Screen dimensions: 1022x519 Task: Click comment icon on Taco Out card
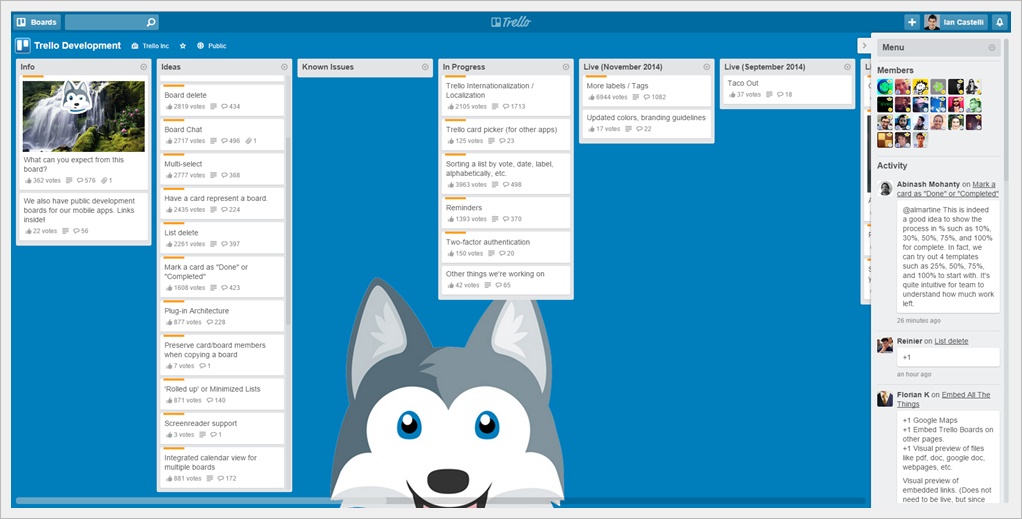pos(780,95)
